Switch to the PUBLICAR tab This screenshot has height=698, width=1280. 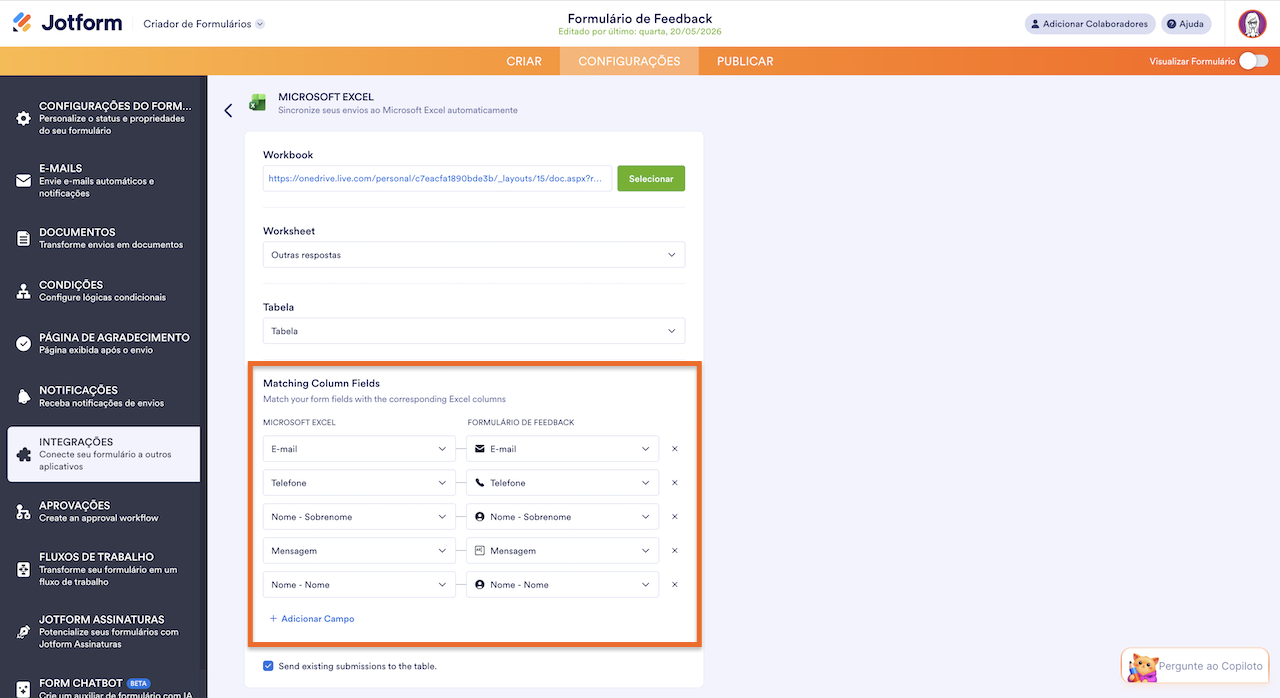[745, 61]
